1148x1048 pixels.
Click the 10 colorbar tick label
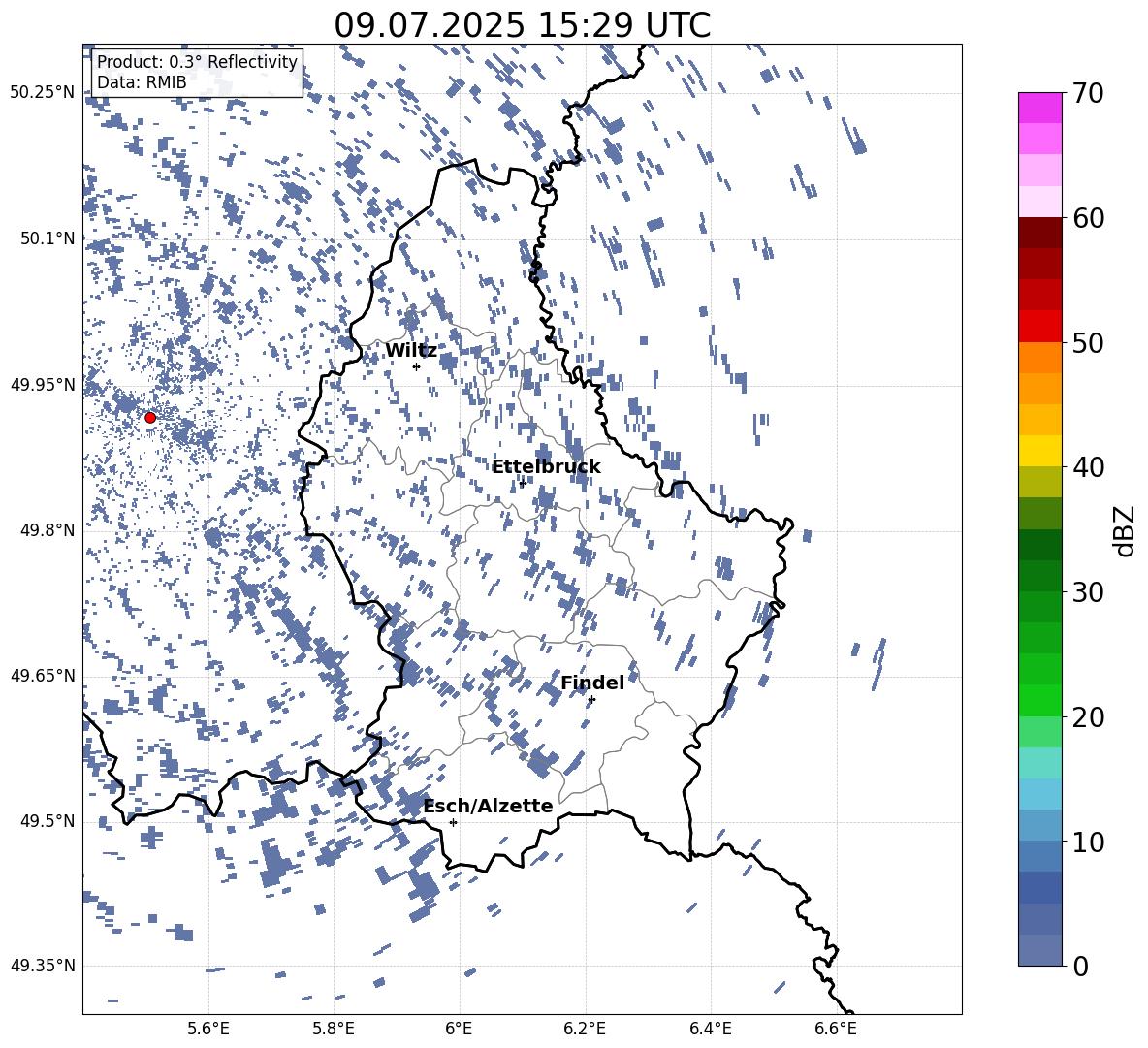[1088, 842]
